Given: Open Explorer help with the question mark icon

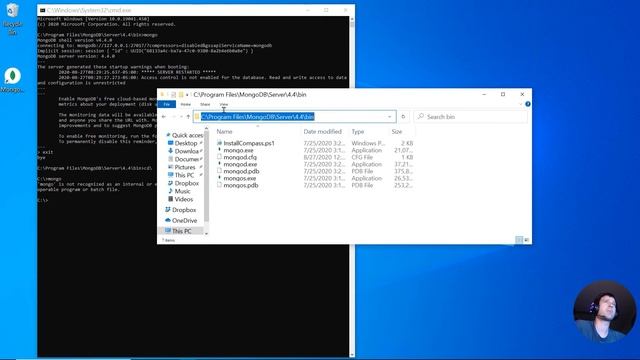Looking at the screenshot, I should click(528, 104).
